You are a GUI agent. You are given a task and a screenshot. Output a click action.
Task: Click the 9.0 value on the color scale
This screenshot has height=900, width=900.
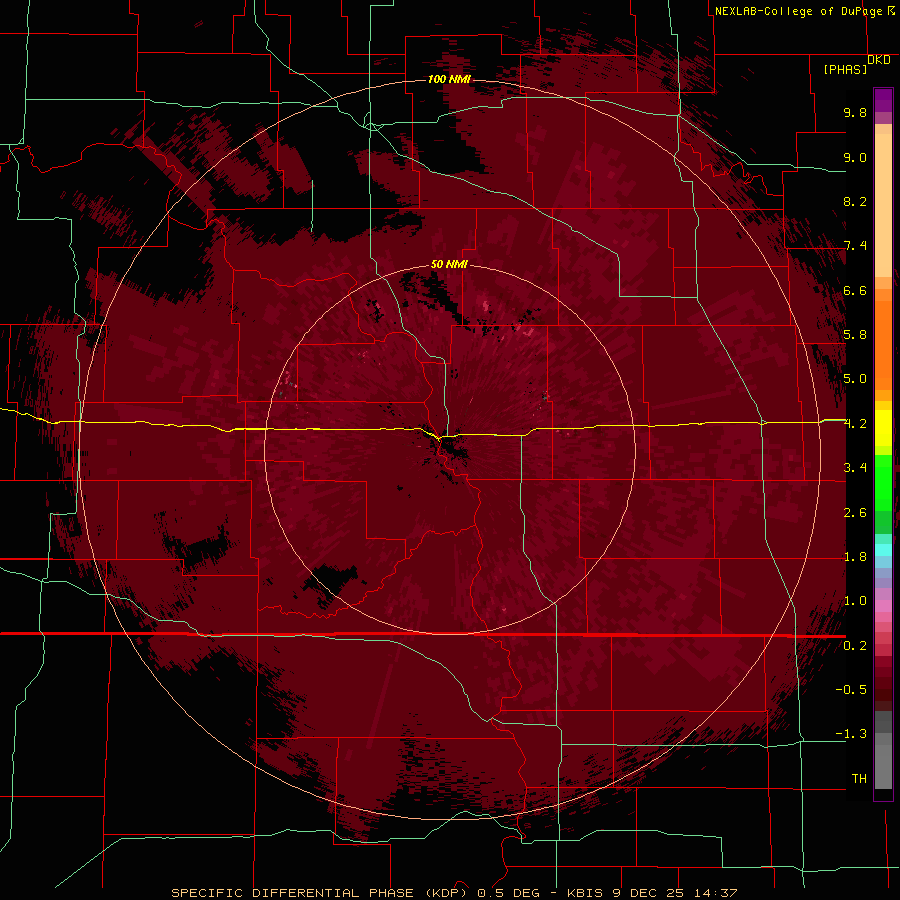coord(855,157)
